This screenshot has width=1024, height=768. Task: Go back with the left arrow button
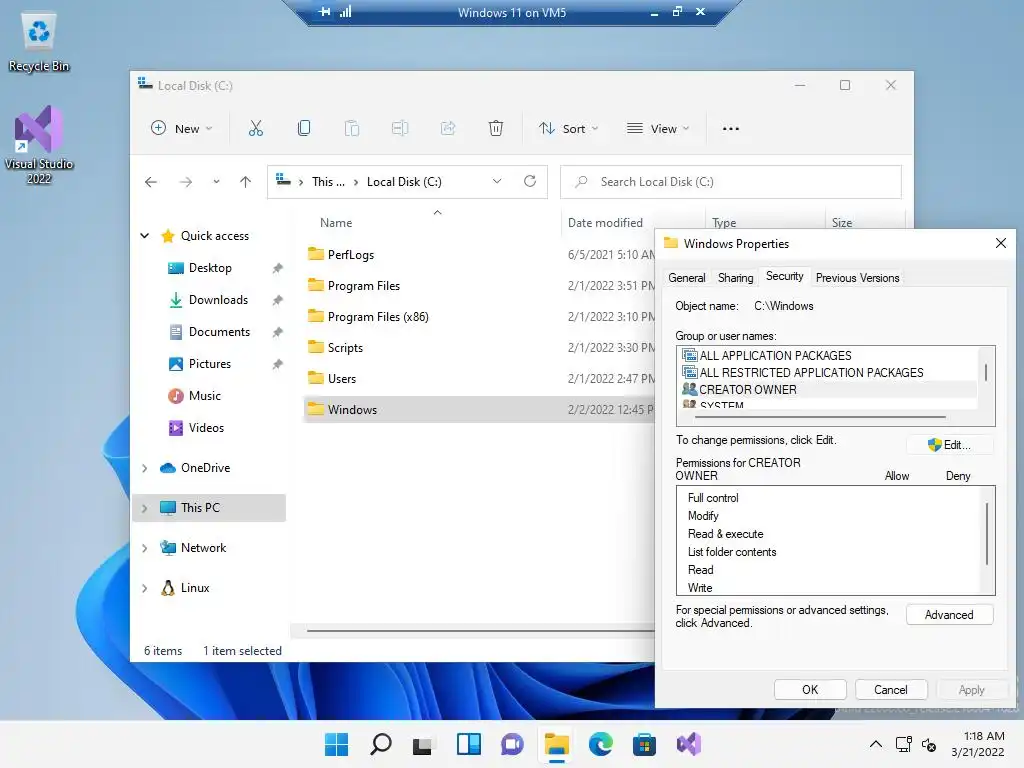click(x=151, y=182)
